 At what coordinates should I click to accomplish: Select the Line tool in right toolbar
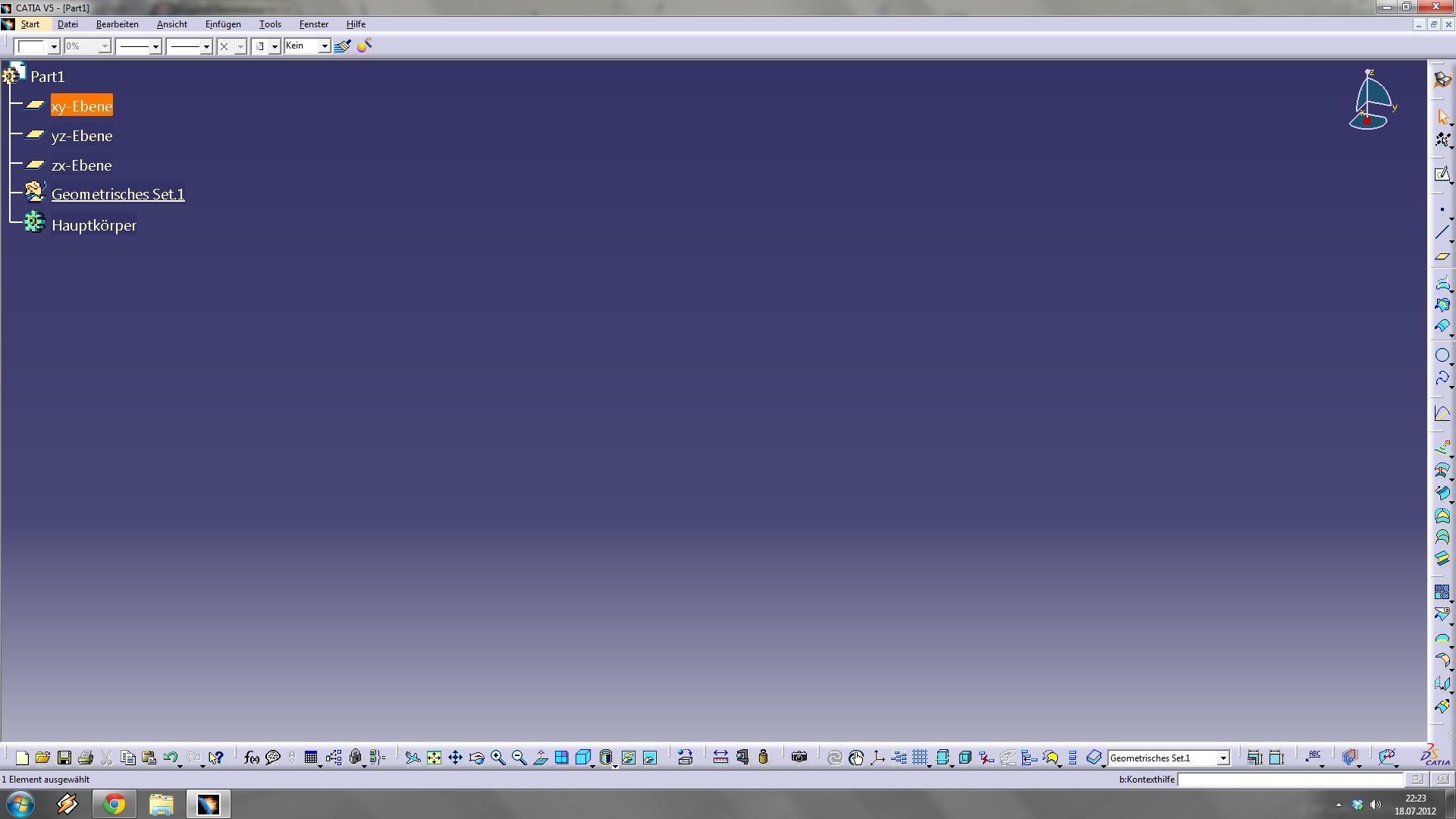click(x=1442, y=233)
